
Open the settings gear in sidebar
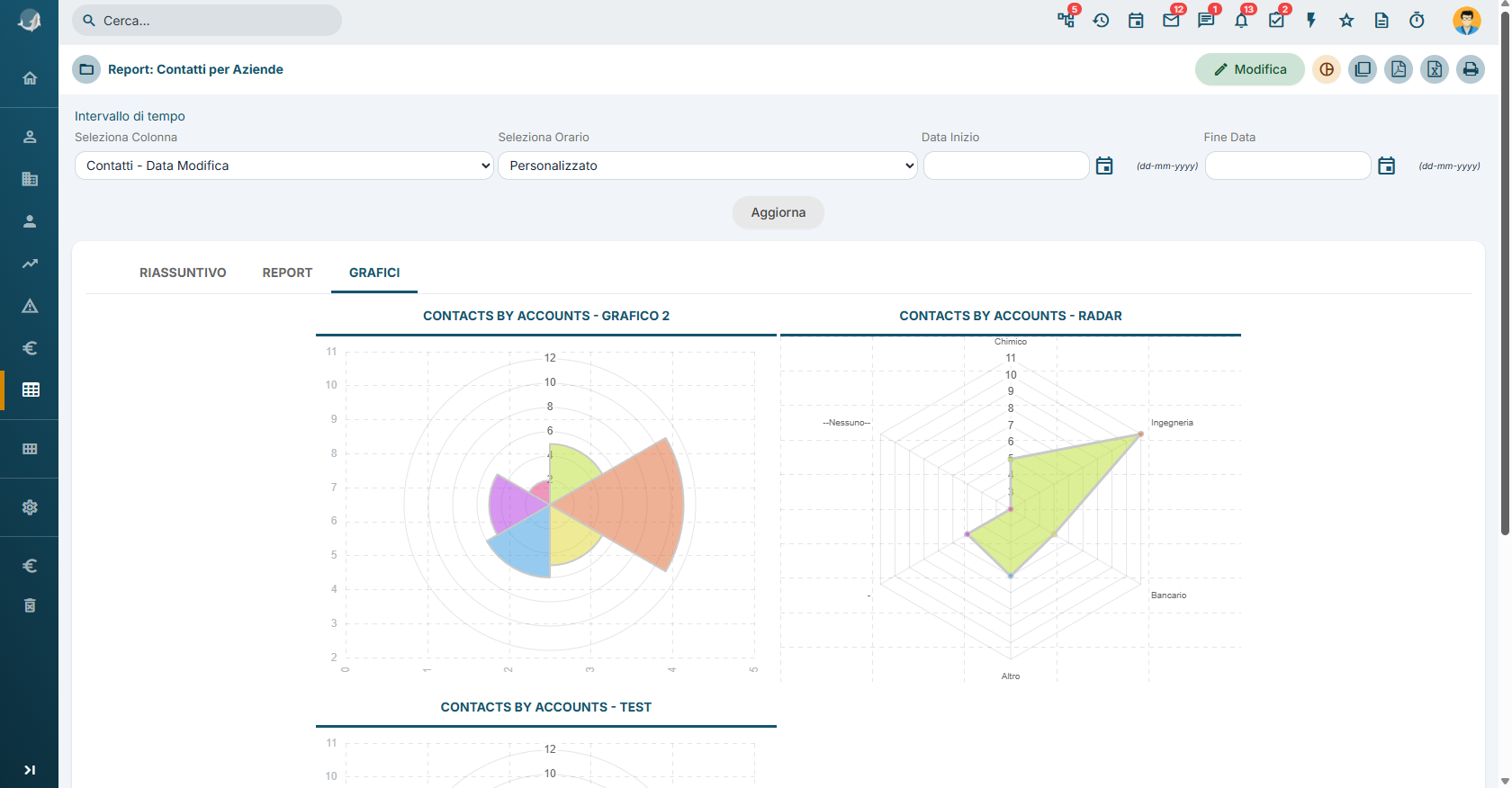tap(30, 507)
